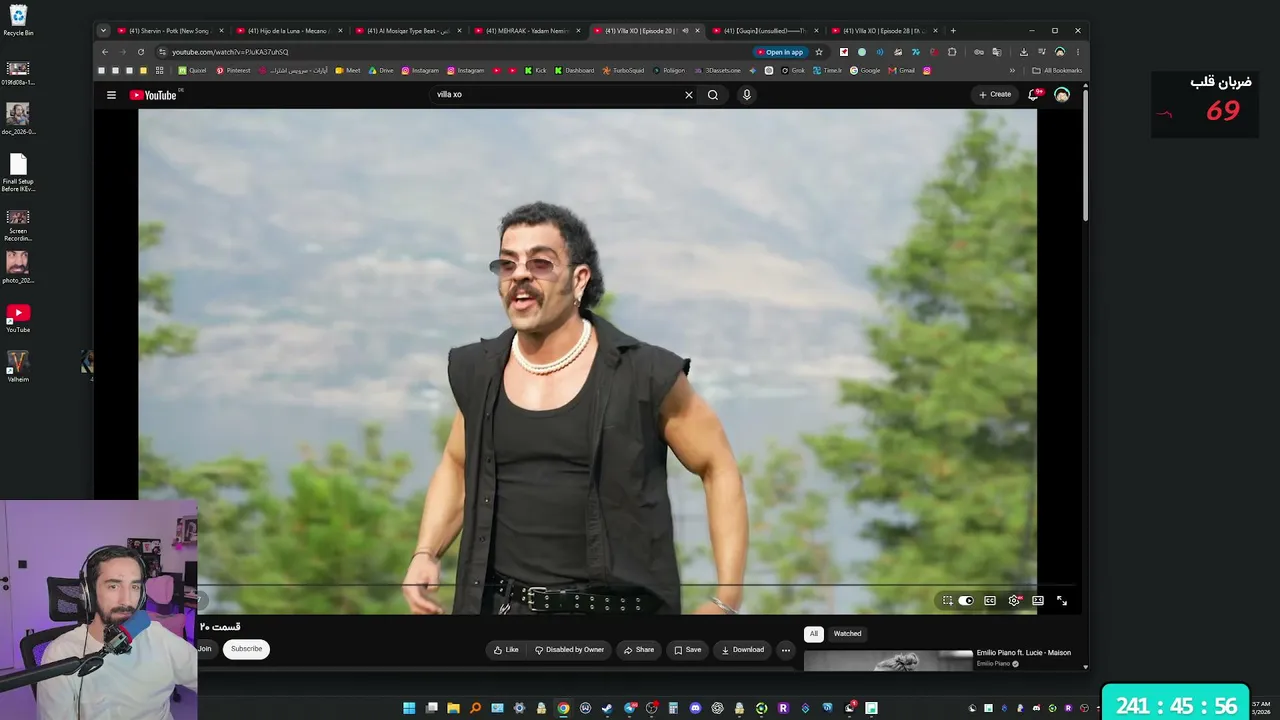Open File Explorer from the taskbar
This screenshot has width=1280, height=720.
(453, 708)
